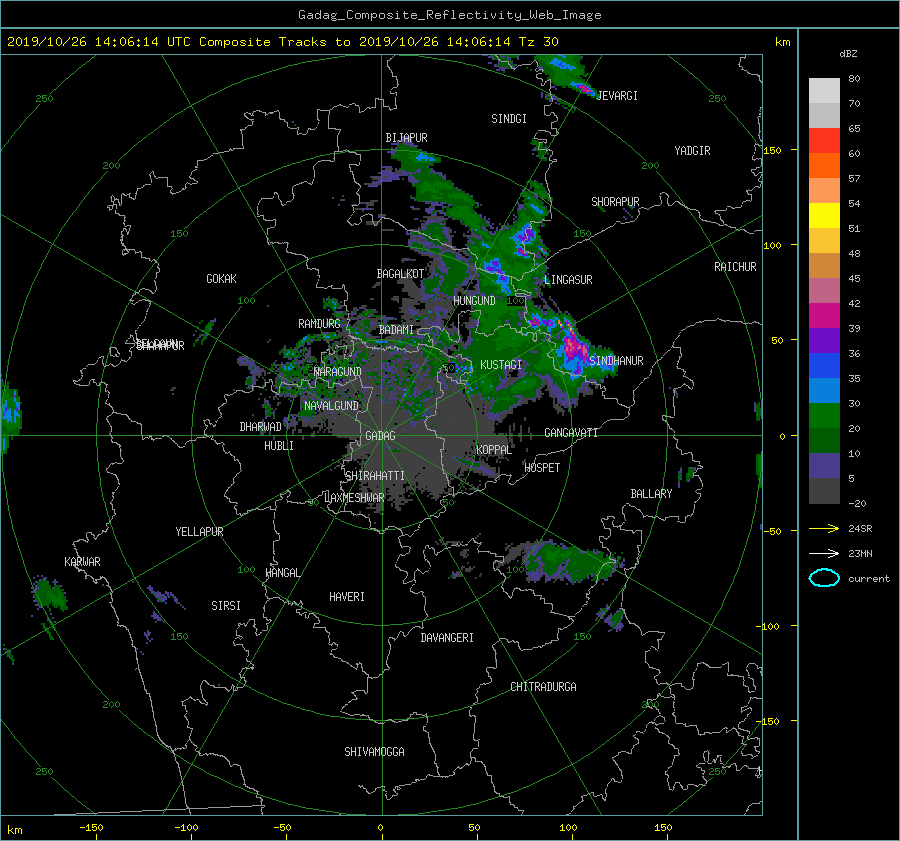Click the 'dBZ' legend heading

(x=848, y=54)
